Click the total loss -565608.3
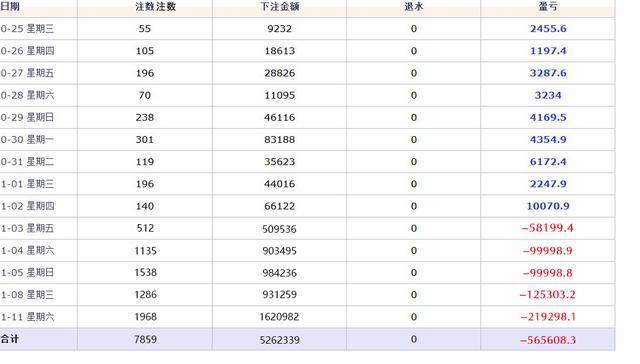This screenshot has height=364, width=640. pyautogui.click(x=548, y=340)
